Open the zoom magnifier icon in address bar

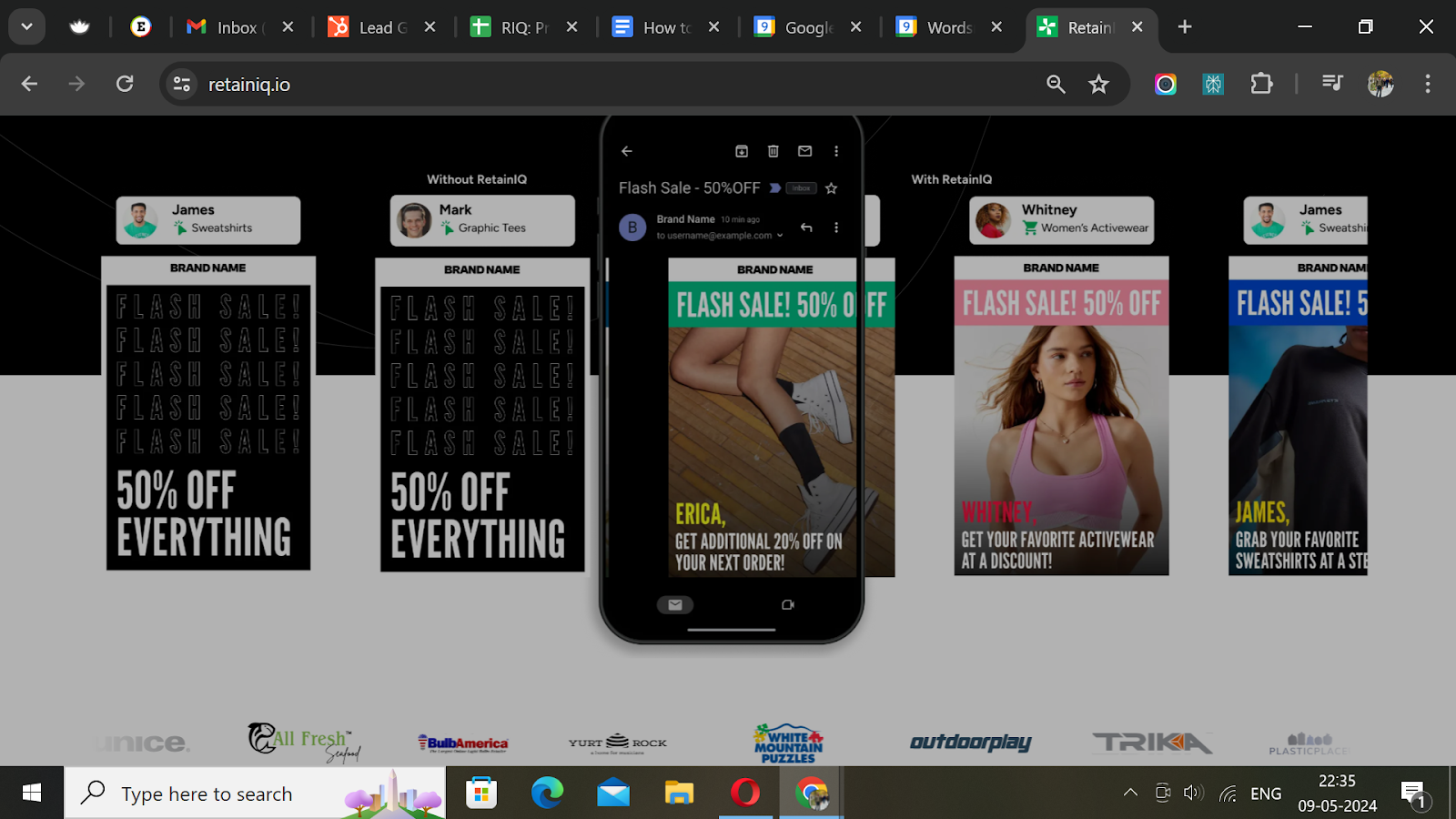coord(1056,85)
